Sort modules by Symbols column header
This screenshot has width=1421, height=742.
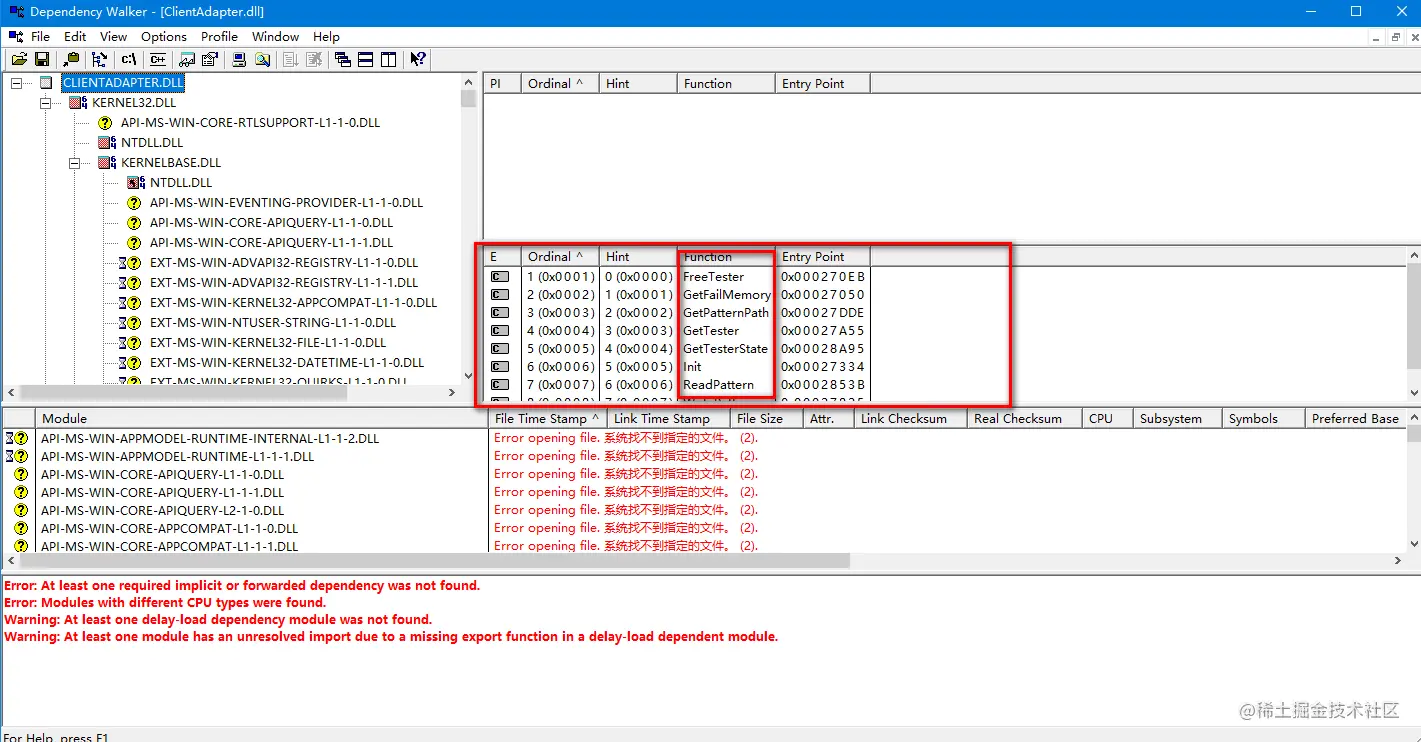[1264, 419]
